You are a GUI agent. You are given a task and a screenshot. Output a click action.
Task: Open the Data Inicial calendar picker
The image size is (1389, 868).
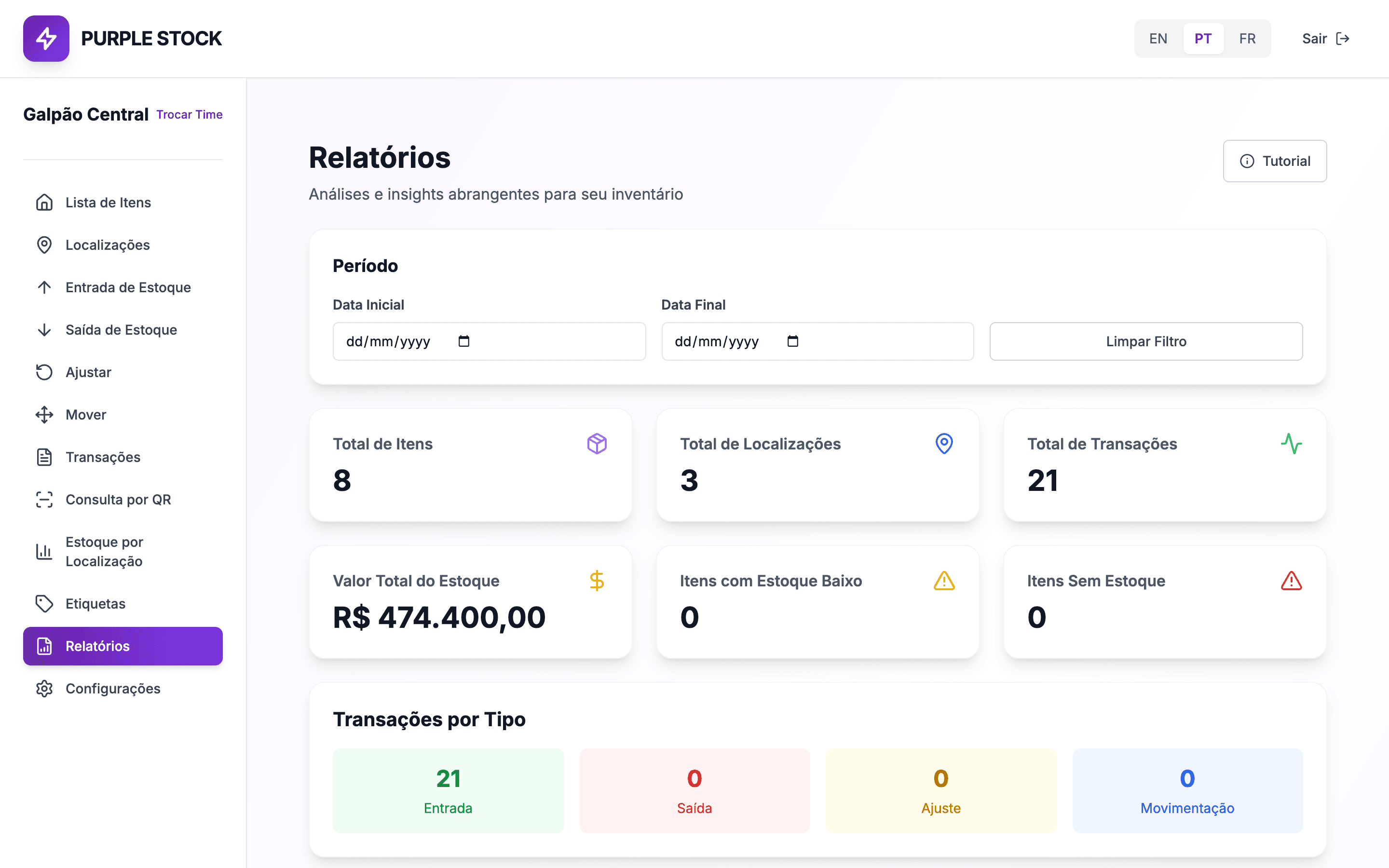pos(464,341)
